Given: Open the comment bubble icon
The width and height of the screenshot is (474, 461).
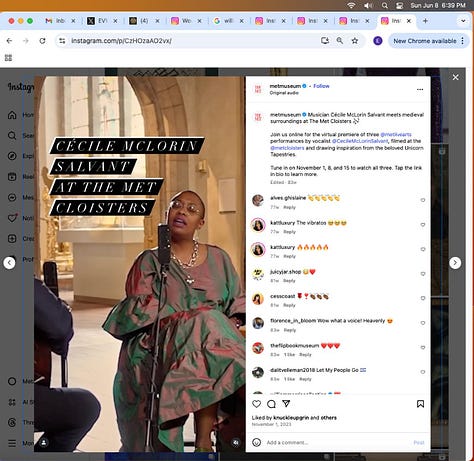Looking at the screenshot, I should (x=271, y=404).
